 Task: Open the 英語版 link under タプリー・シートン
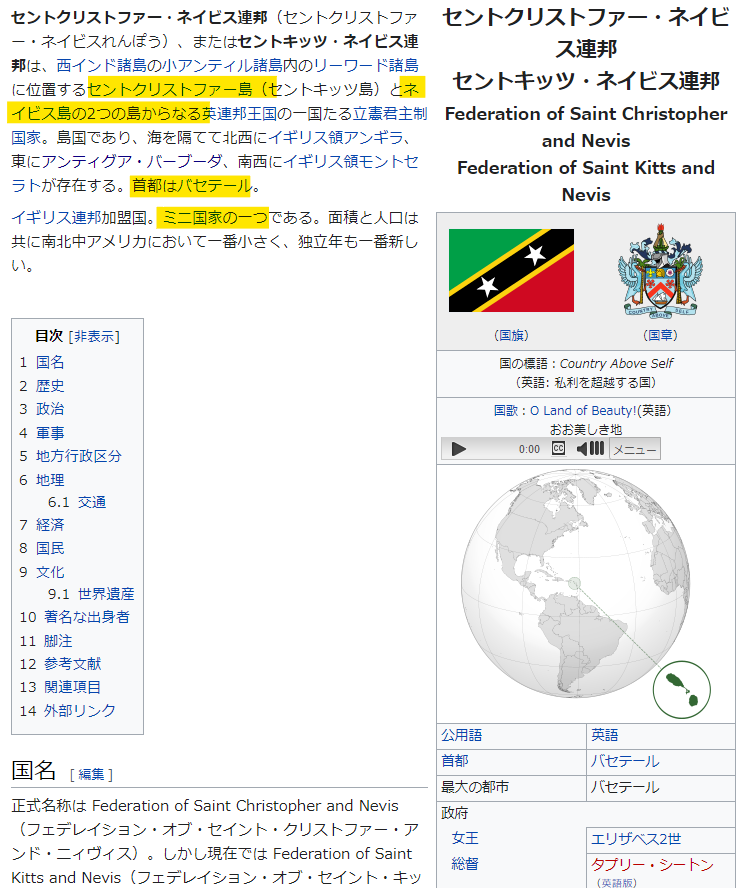coord(617,882)
